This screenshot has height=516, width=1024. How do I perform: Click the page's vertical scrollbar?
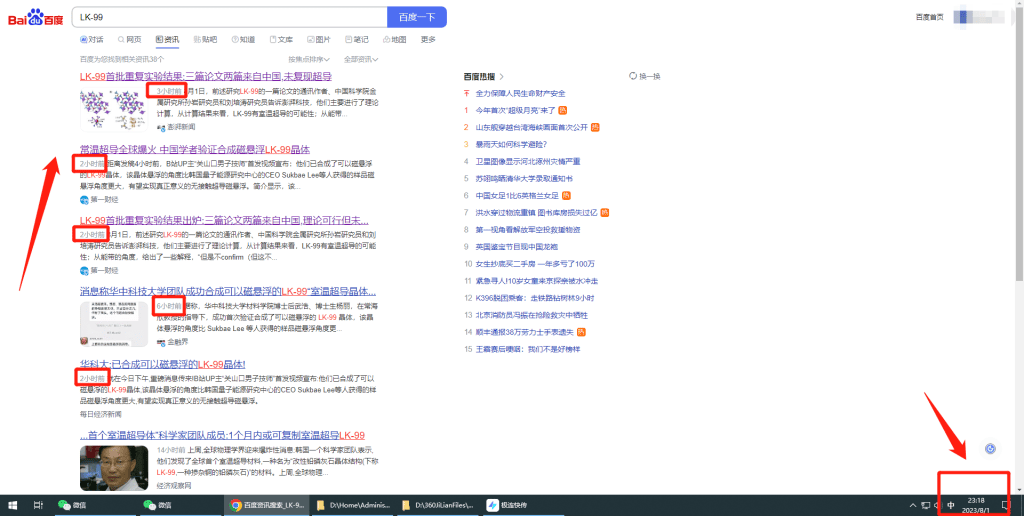tap(1019, 245)
